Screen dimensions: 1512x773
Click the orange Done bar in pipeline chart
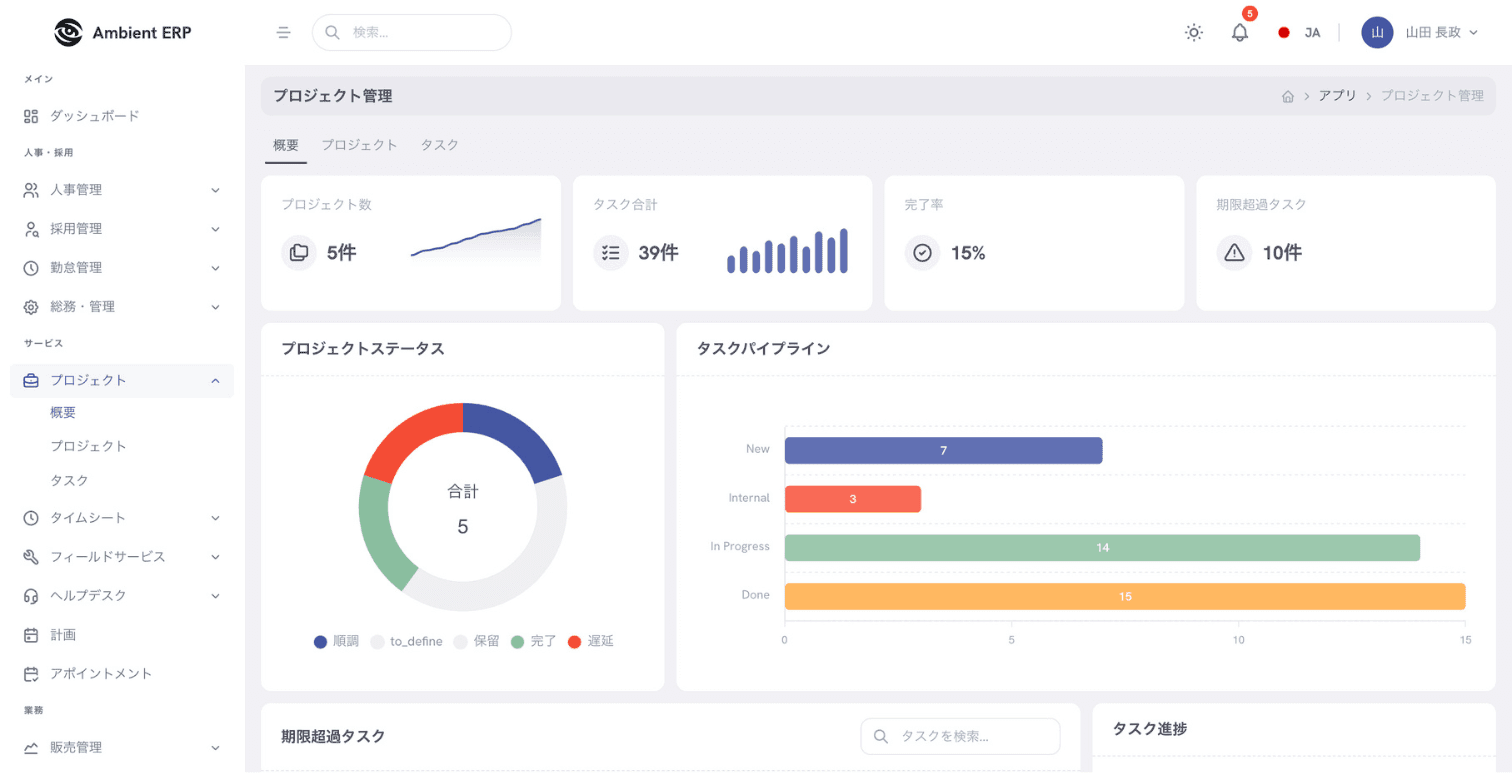(x=1124, y=597)
